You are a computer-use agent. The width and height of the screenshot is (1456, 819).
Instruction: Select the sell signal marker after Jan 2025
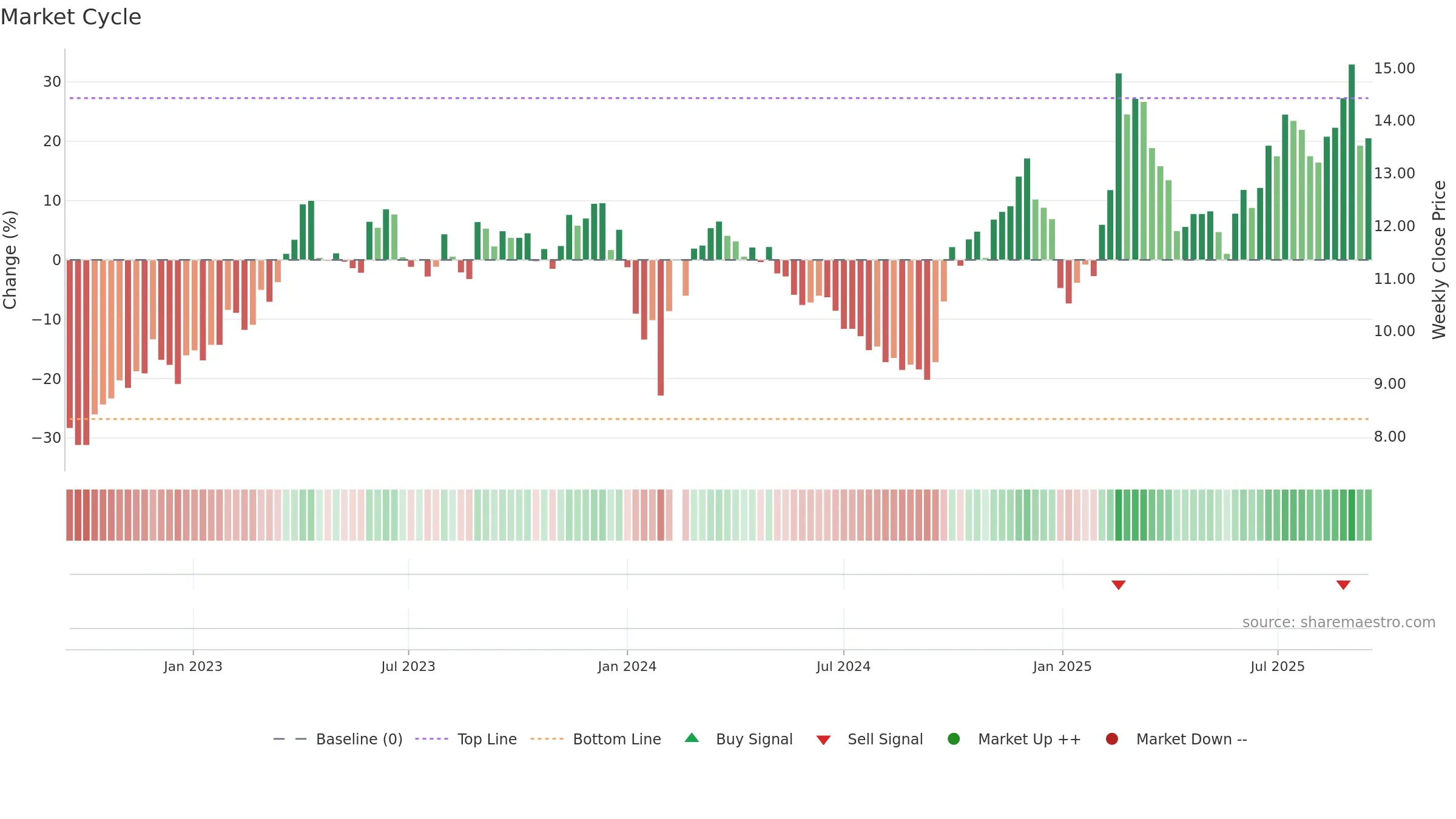click(x=1119, y=585)
